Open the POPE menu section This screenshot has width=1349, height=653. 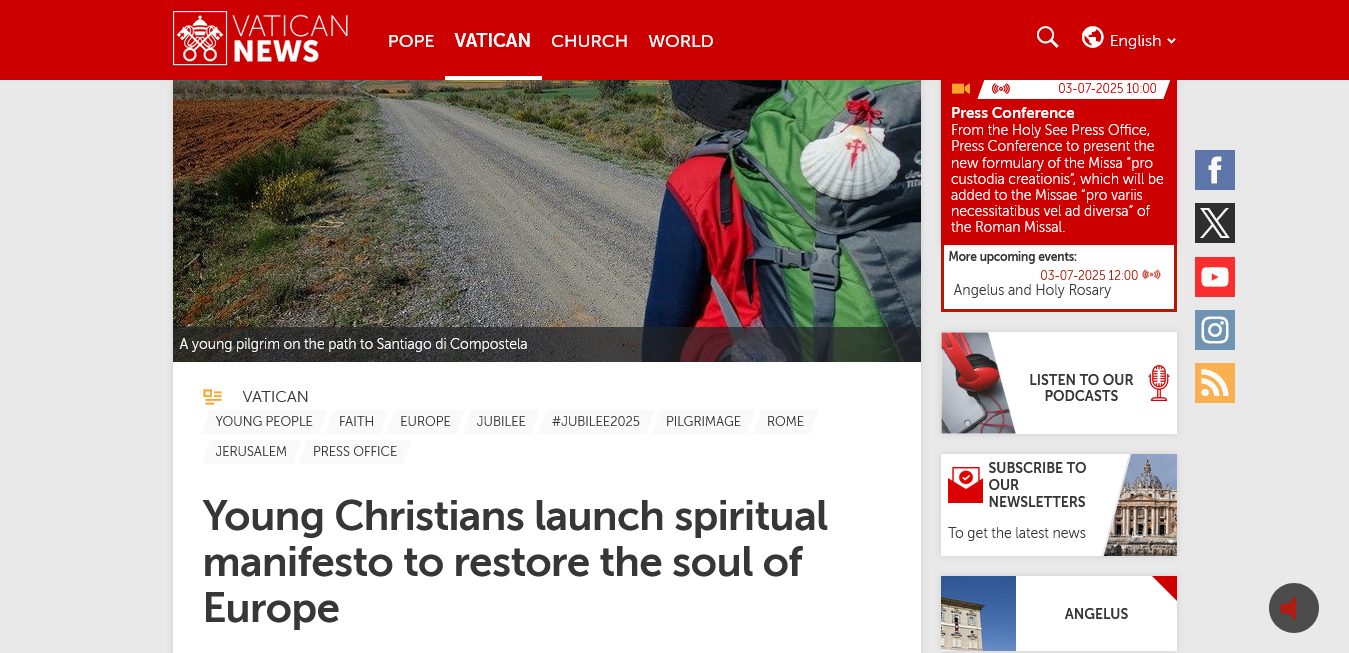pos(411,41)
